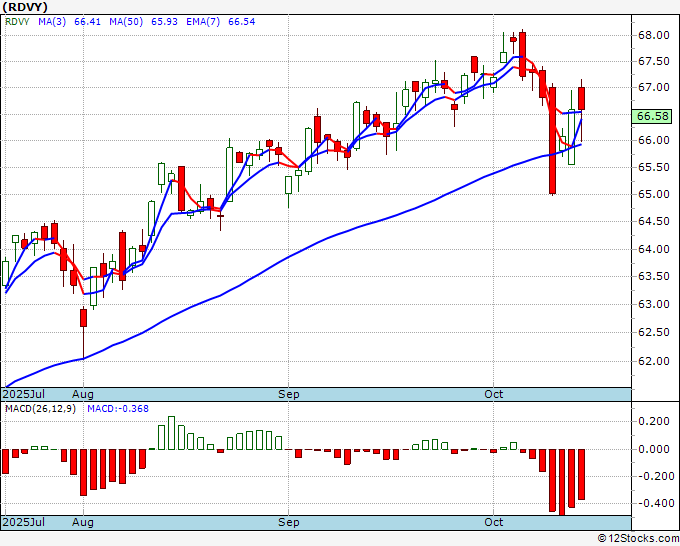Click 2025Jul on the MACD panel axis

point(24,522)
